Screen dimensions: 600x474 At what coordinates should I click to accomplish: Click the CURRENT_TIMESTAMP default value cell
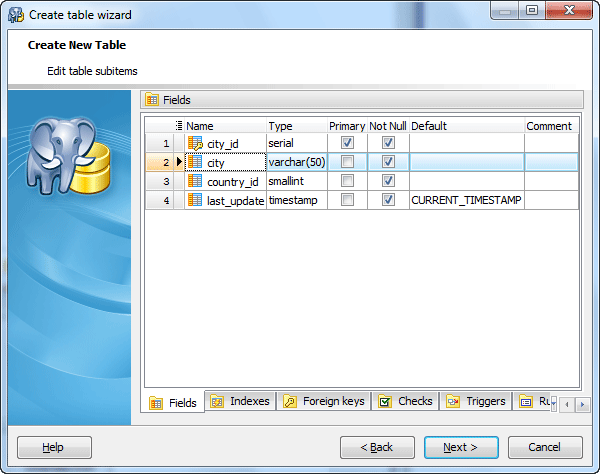click(x=466, y=200)
